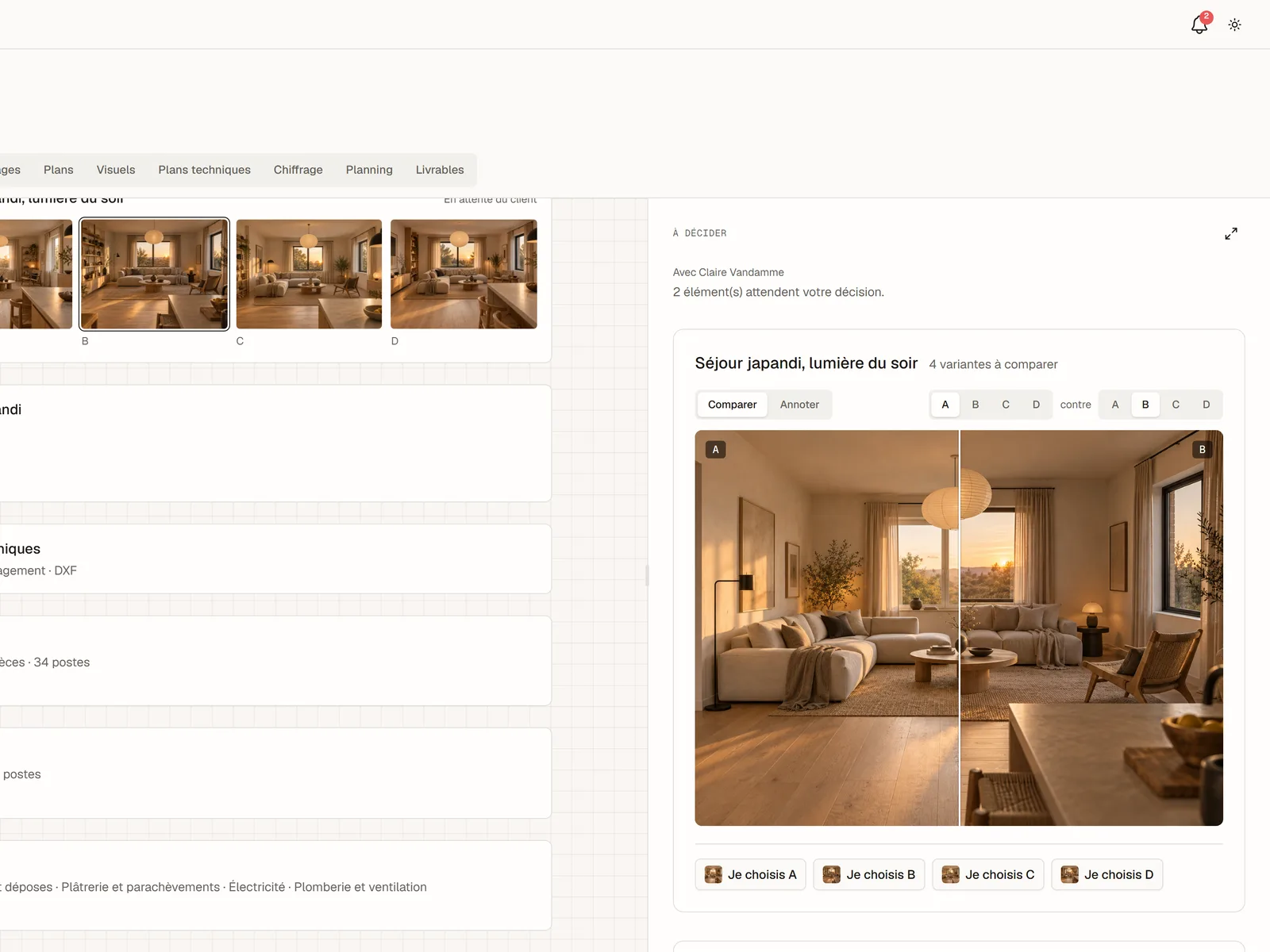Switch to Plans techniques tab
The width and height of the screenshot is (1270, 952).
[204, 170]
